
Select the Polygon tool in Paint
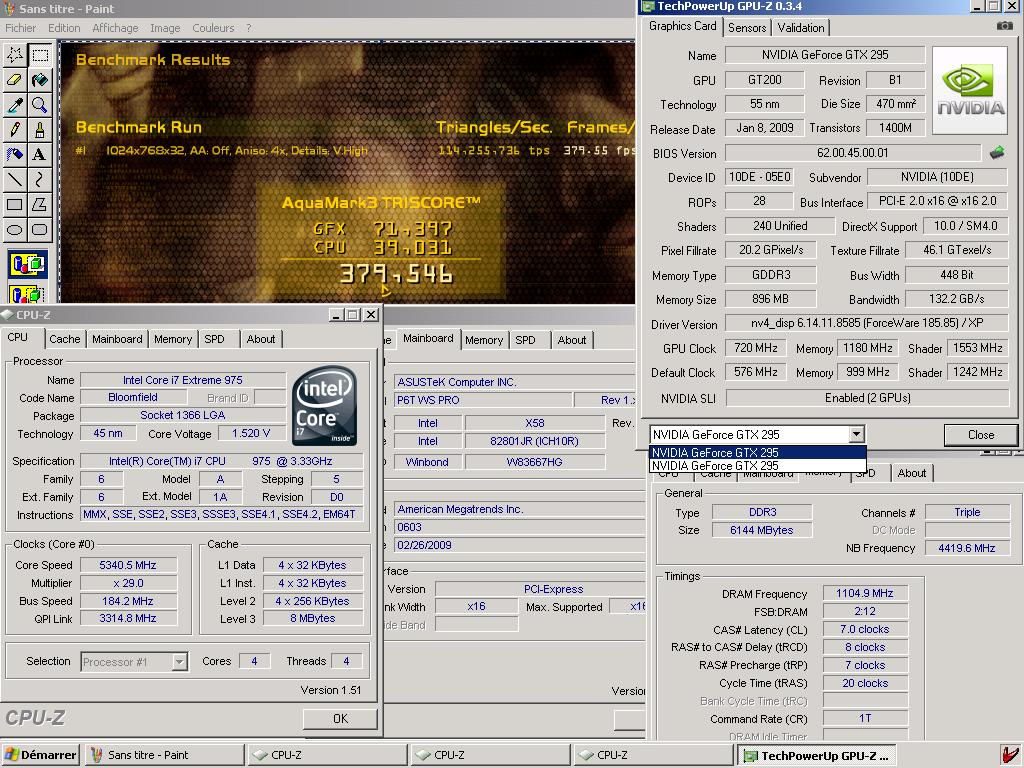[40, 204]
